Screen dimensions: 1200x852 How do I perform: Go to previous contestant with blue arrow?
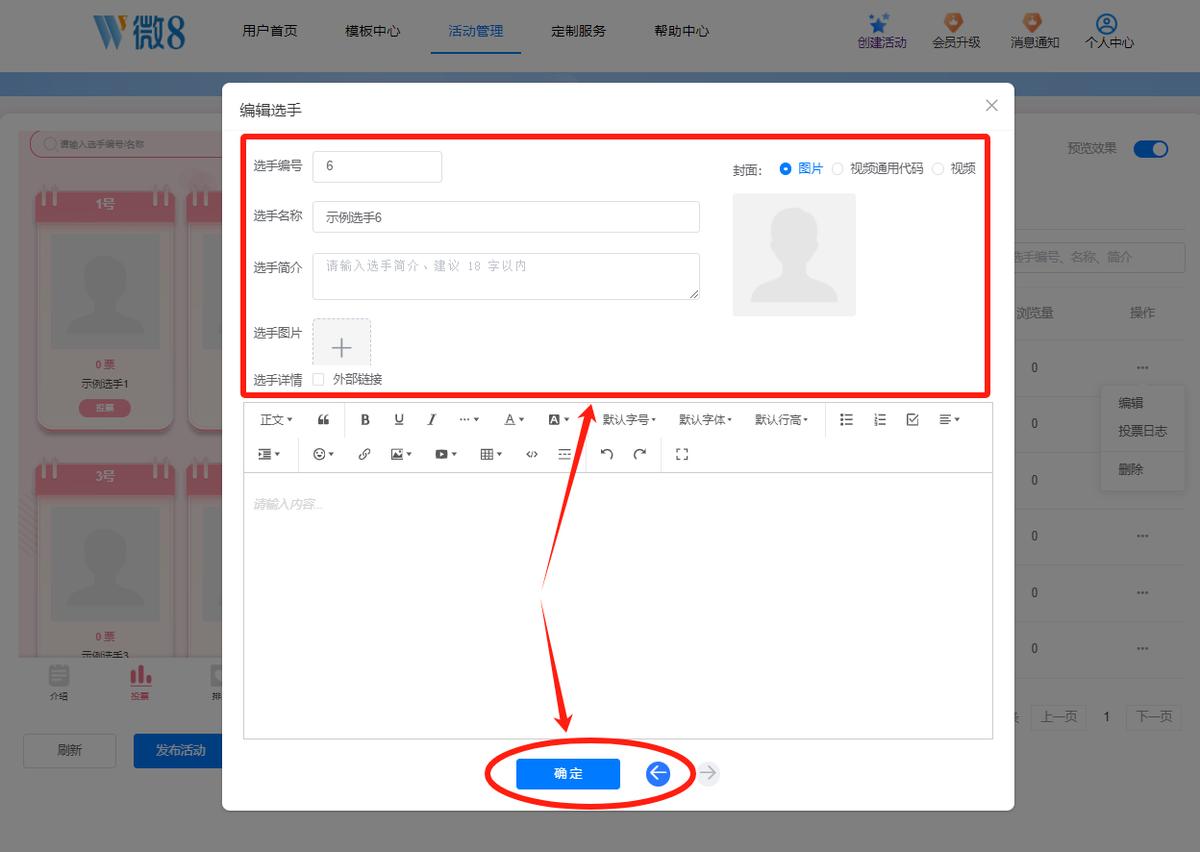[x=657, y=773]
